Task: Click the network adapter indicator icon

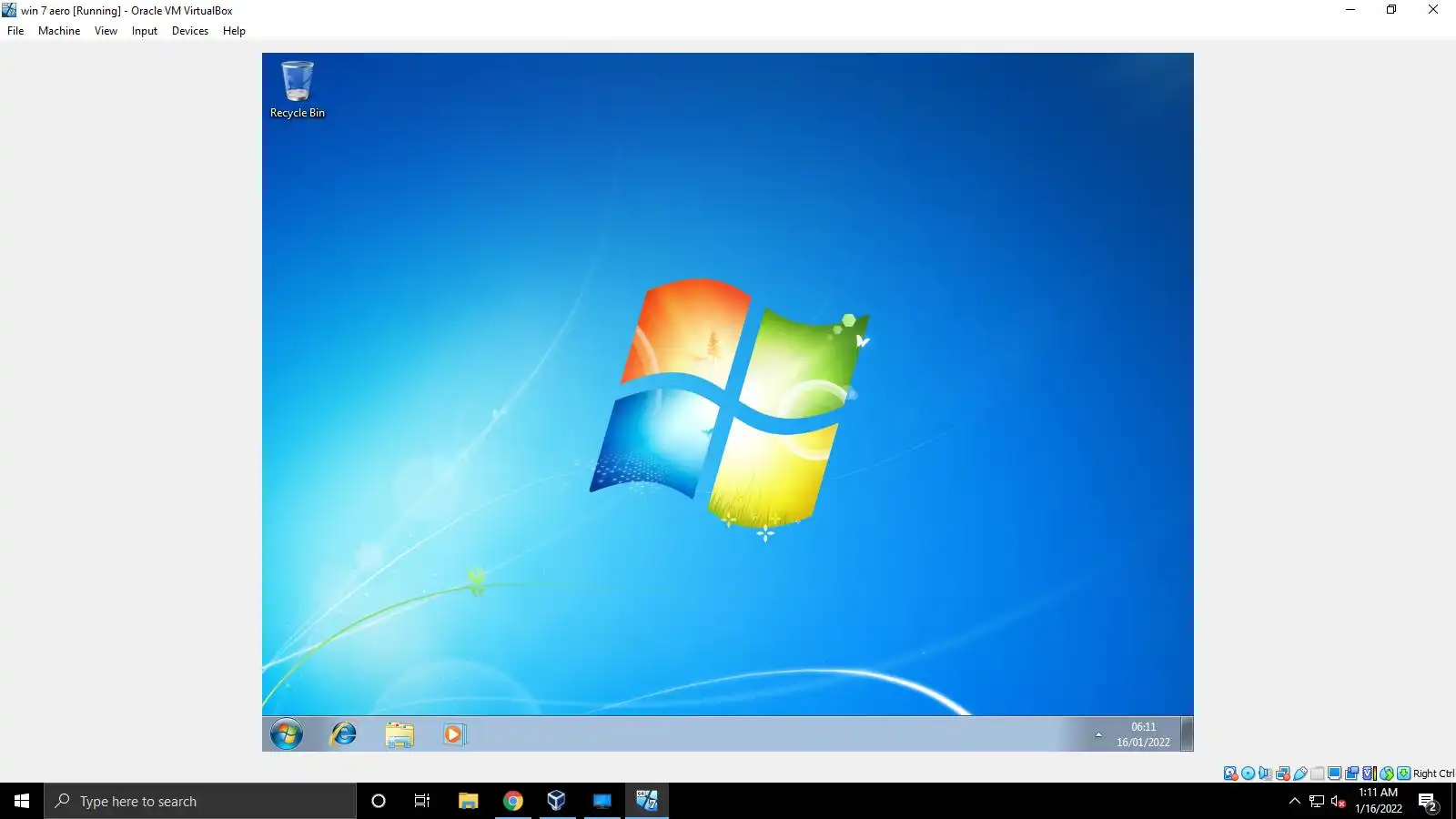Action: 1282,773
